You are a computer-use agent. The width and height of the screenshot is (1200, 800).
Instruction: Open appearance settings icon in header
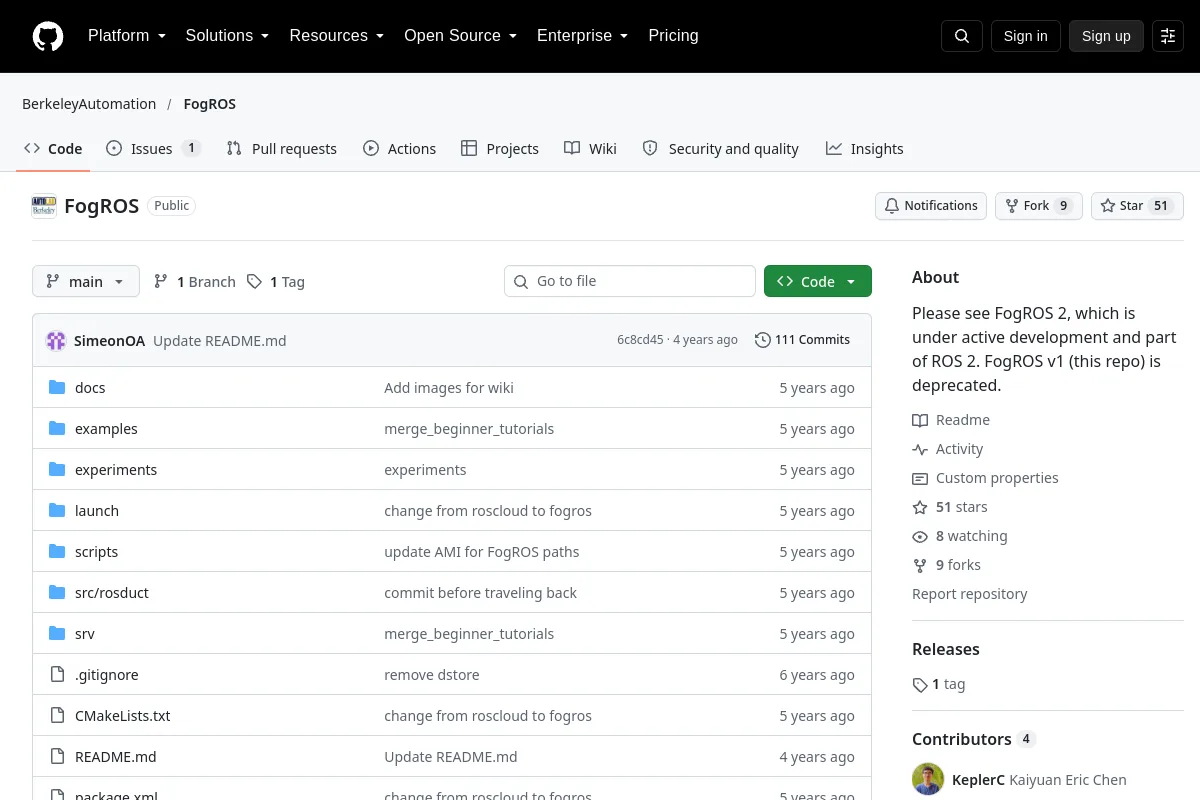1168,36
